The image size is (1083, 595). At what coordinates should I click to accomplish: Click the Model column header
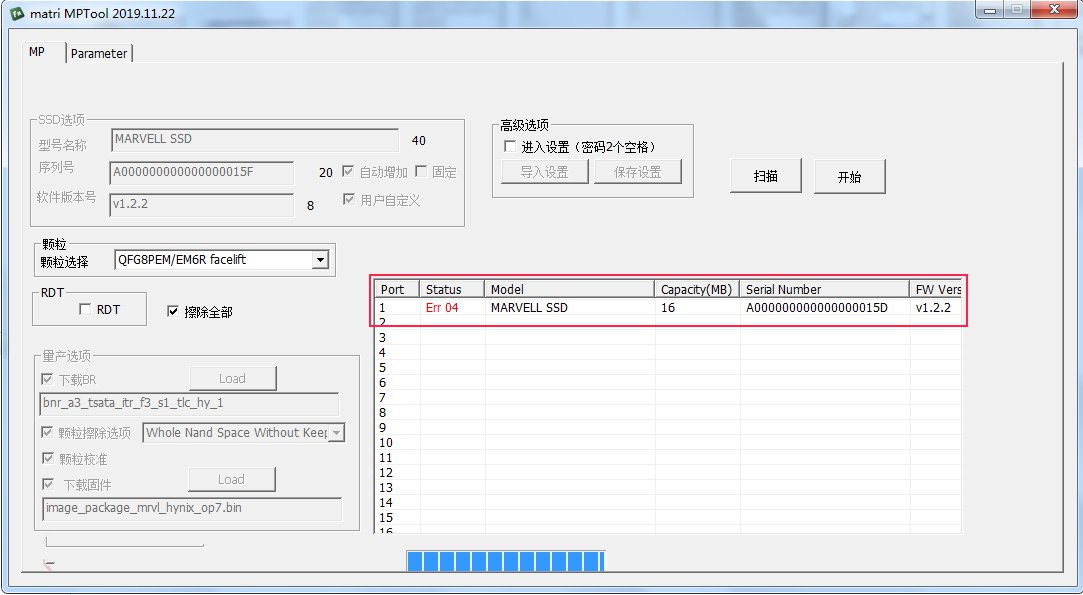pos(569,289)
